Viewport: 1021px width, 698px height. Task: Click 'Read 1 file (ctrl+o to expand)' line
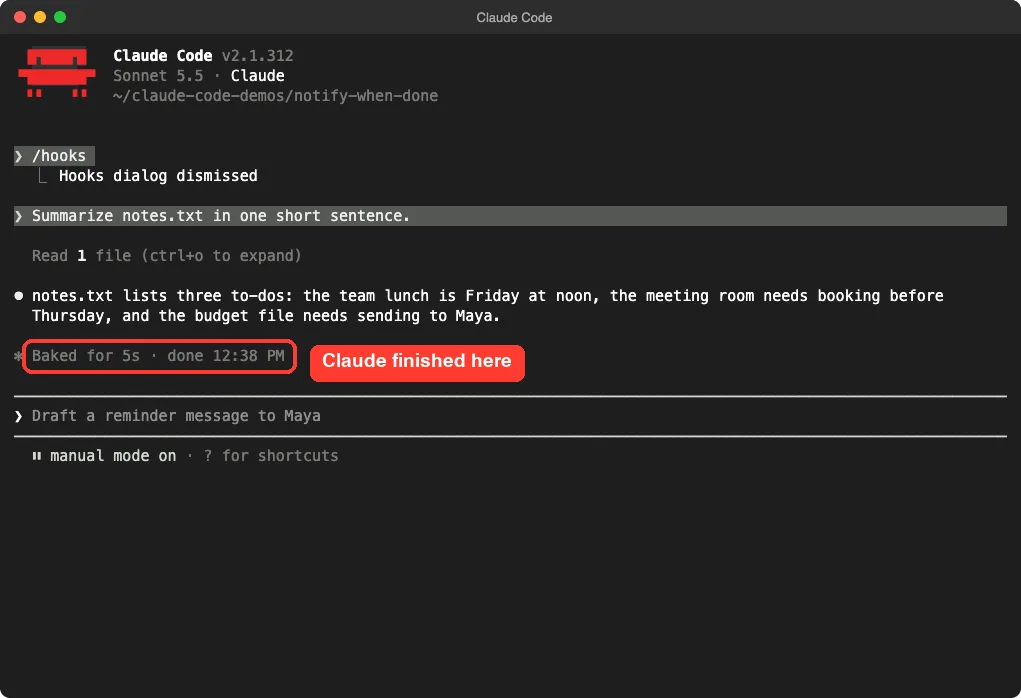click(167, 256)
